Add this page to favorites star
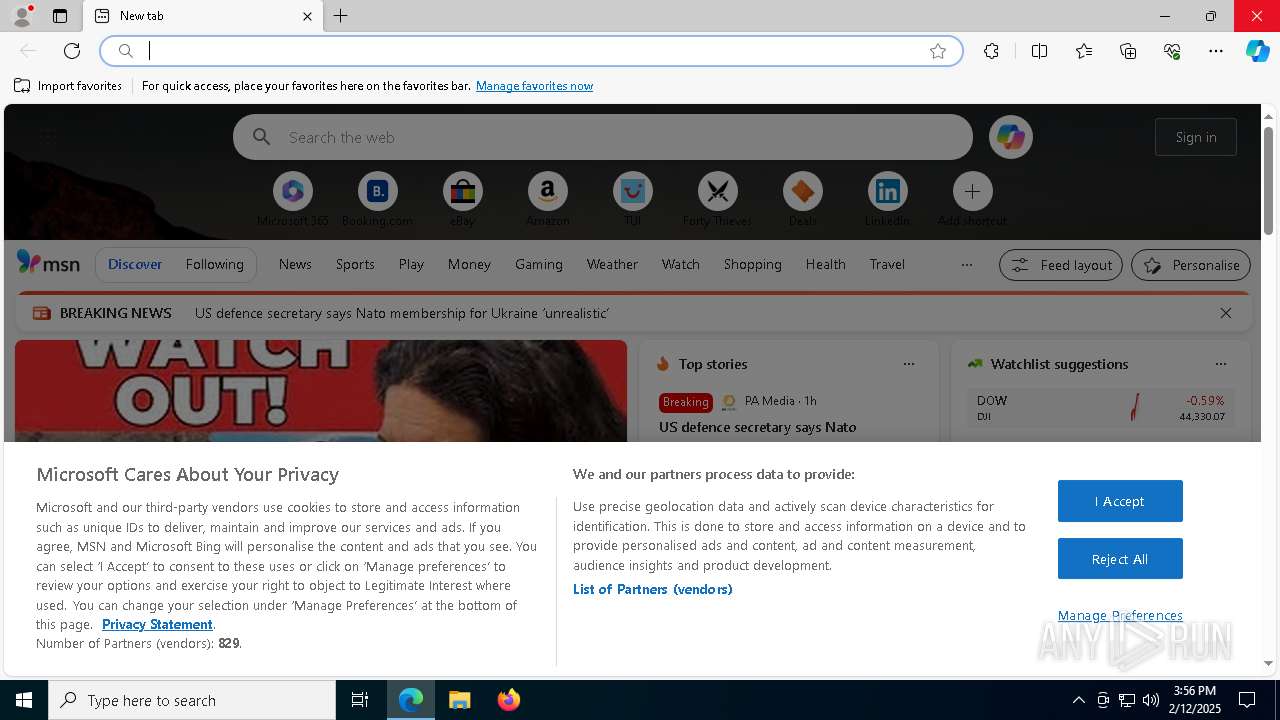Screen dimensions: 1280x720 [x=938, y=51]
